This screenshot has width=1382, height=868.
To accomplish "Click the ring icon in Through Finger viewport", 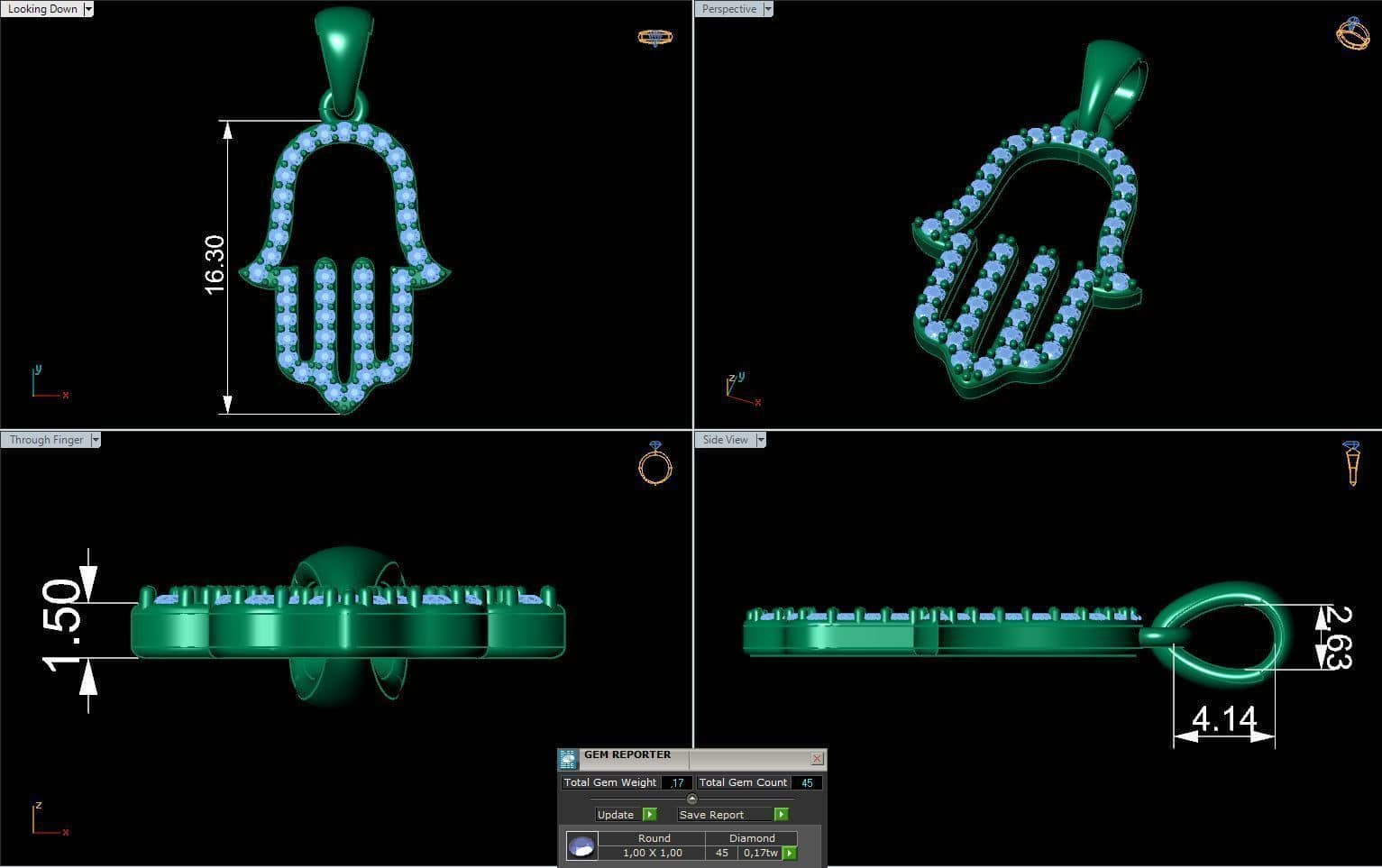I will 654,464.
